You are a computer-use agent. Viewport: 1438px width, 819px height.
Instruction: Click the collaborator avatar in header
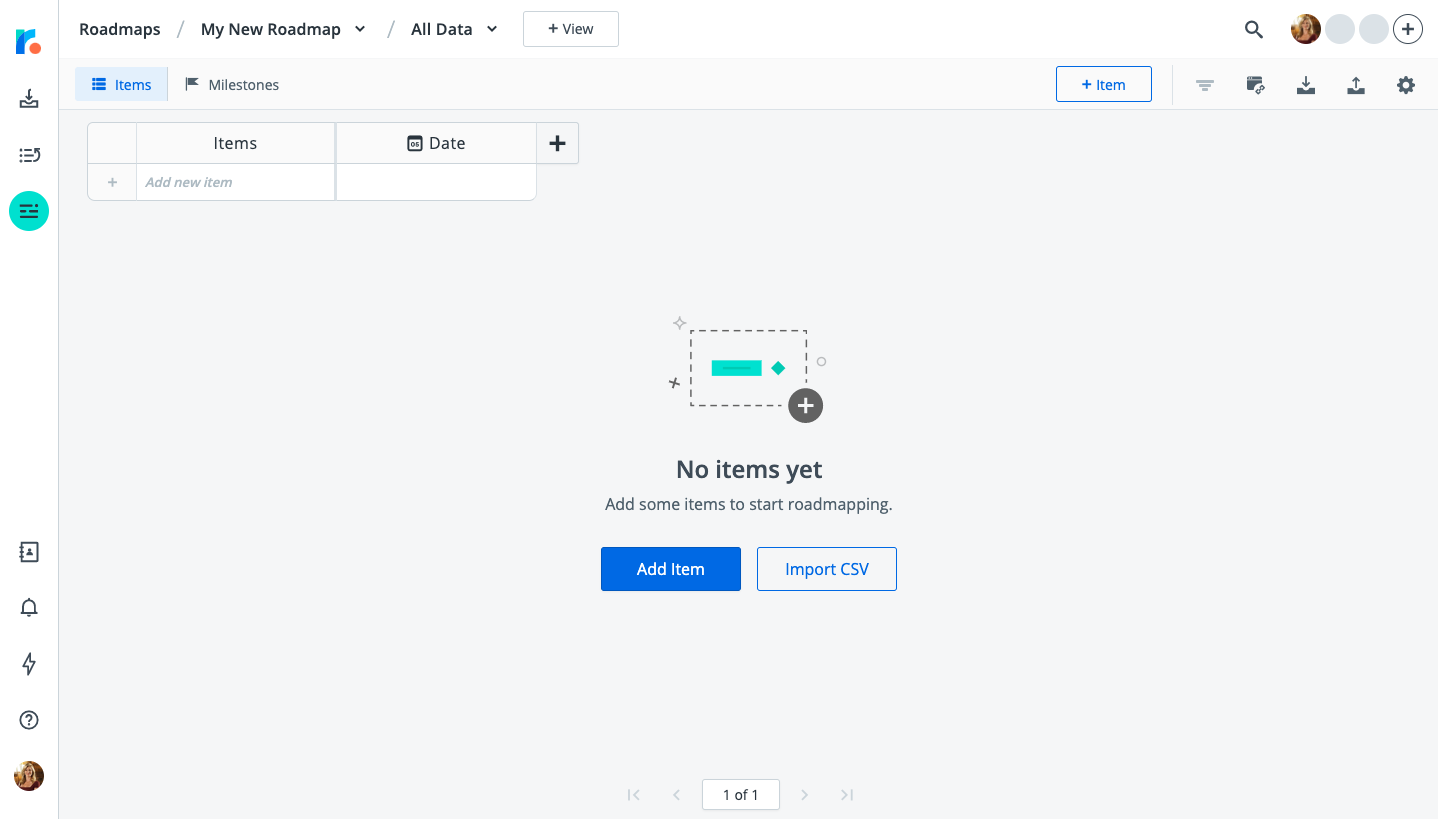(1306, 29)
